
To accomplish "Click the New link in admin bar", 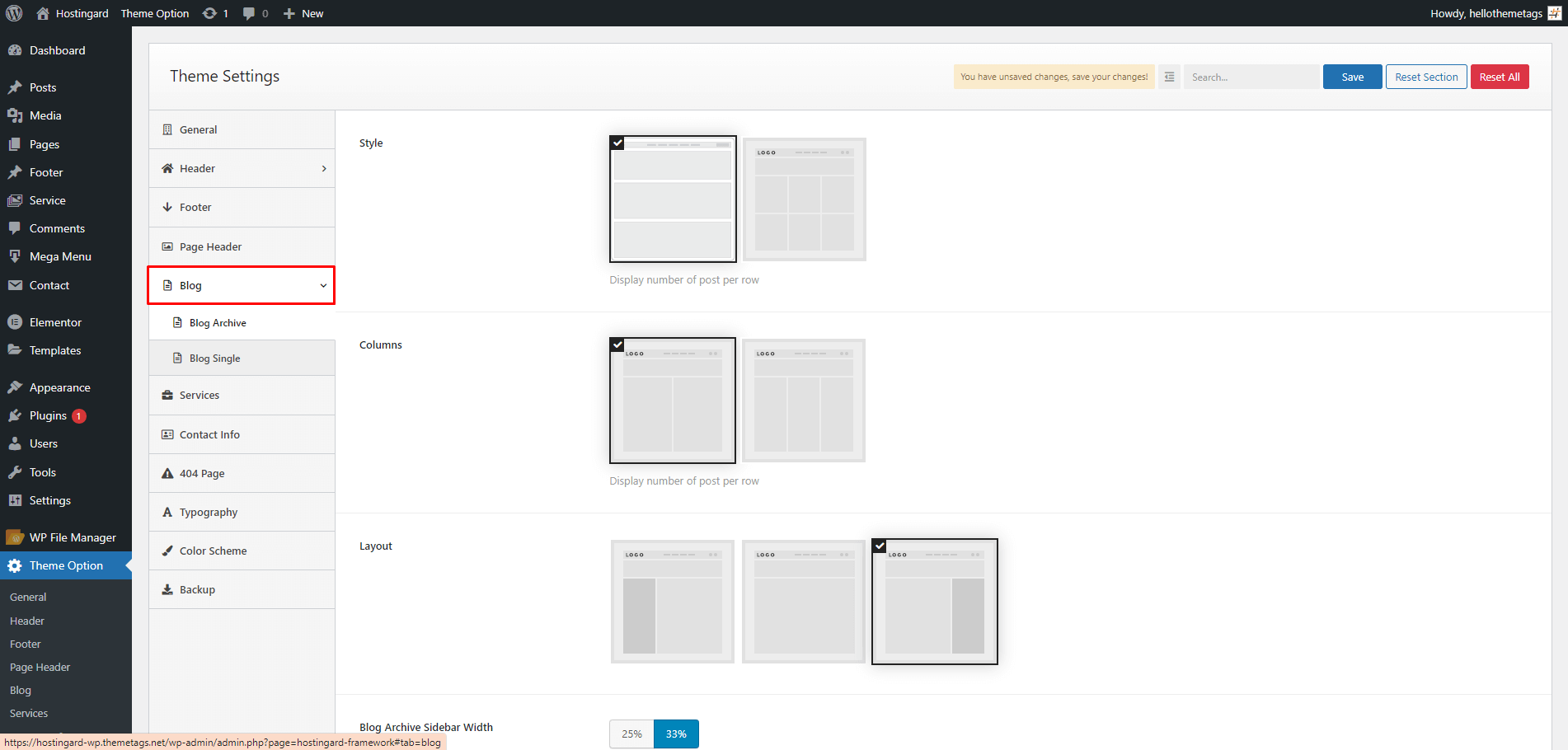I will click(x=312, y=13).
